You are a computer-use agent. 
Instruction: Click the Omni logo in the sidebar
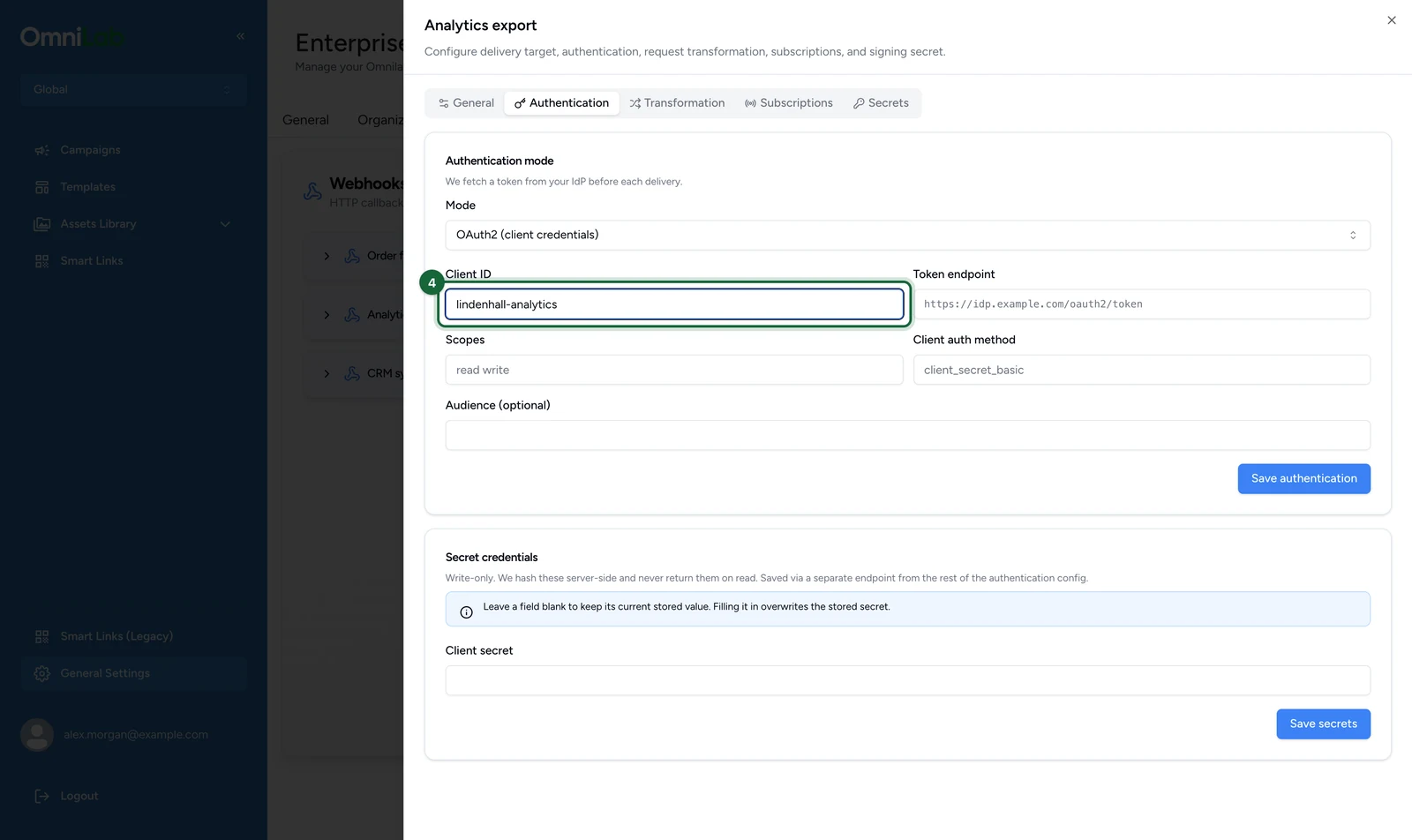72,37
